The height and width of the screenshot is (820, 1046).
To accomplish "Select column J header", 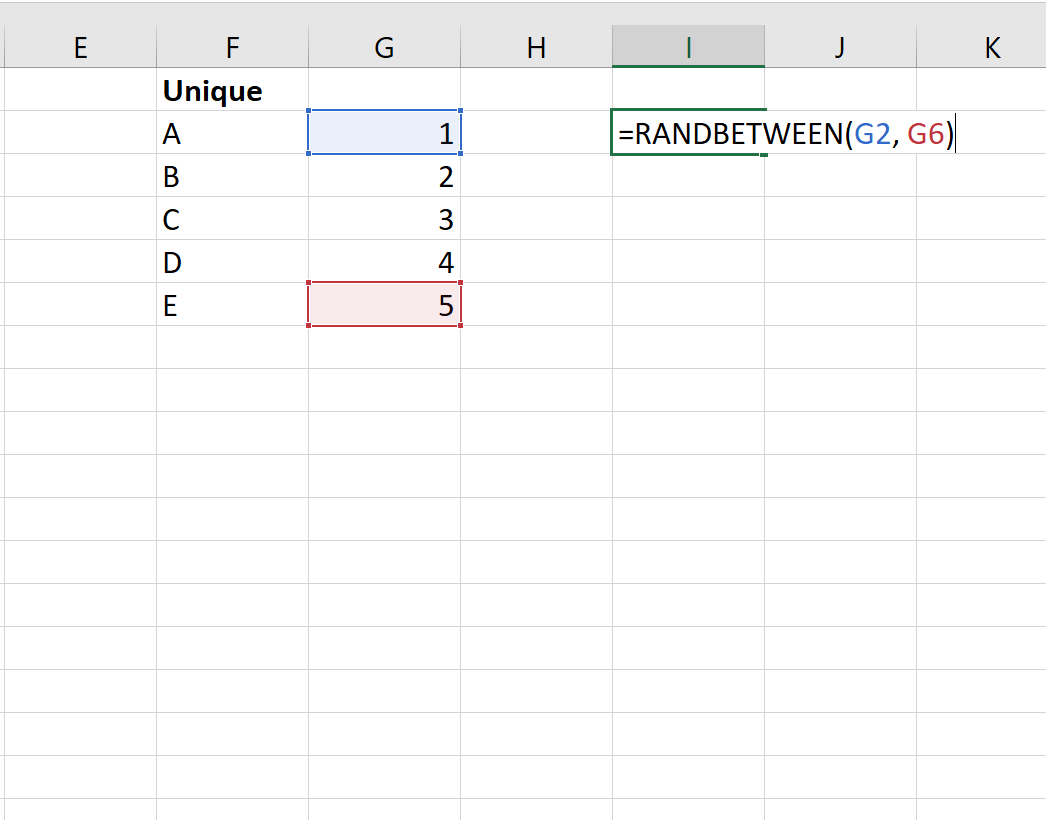I will coord(840,47).
